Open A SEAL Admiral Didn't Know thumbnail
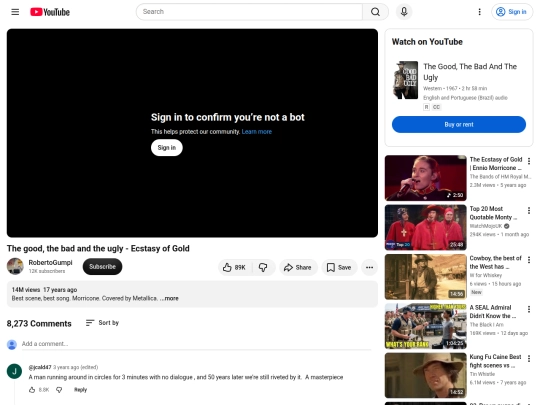 (x=426, y=326)
